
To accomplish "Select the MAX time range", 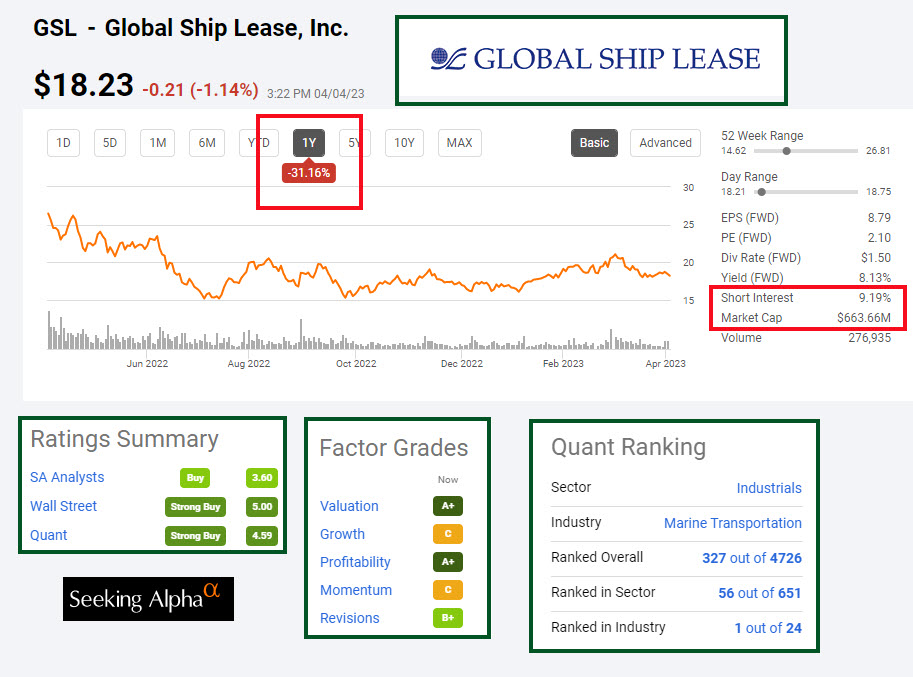I will point(459,143).
